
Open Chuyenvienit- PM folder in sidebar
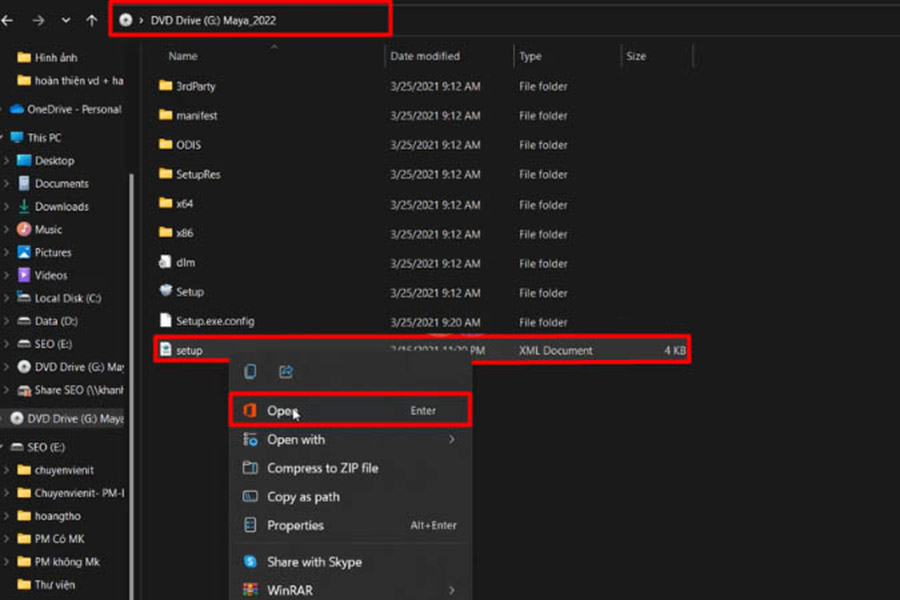coord(71,493)
